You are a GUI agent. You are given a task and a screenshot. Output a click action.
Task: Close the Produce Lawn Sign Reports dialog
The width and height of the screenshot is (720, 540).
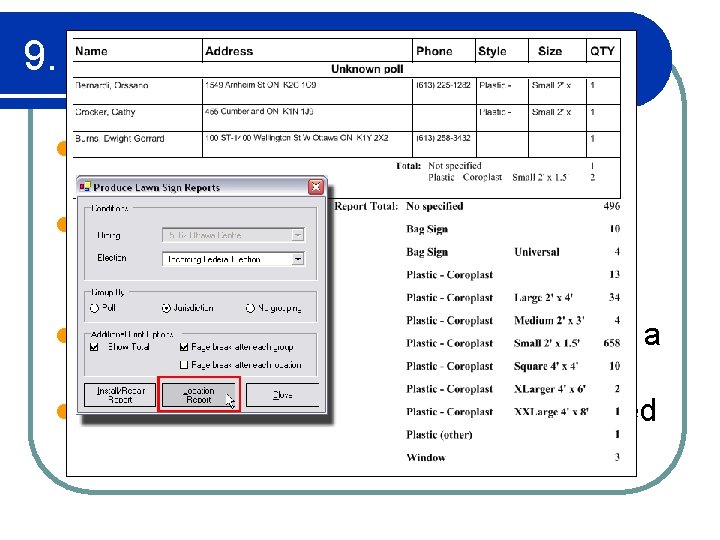coord(316,187)
